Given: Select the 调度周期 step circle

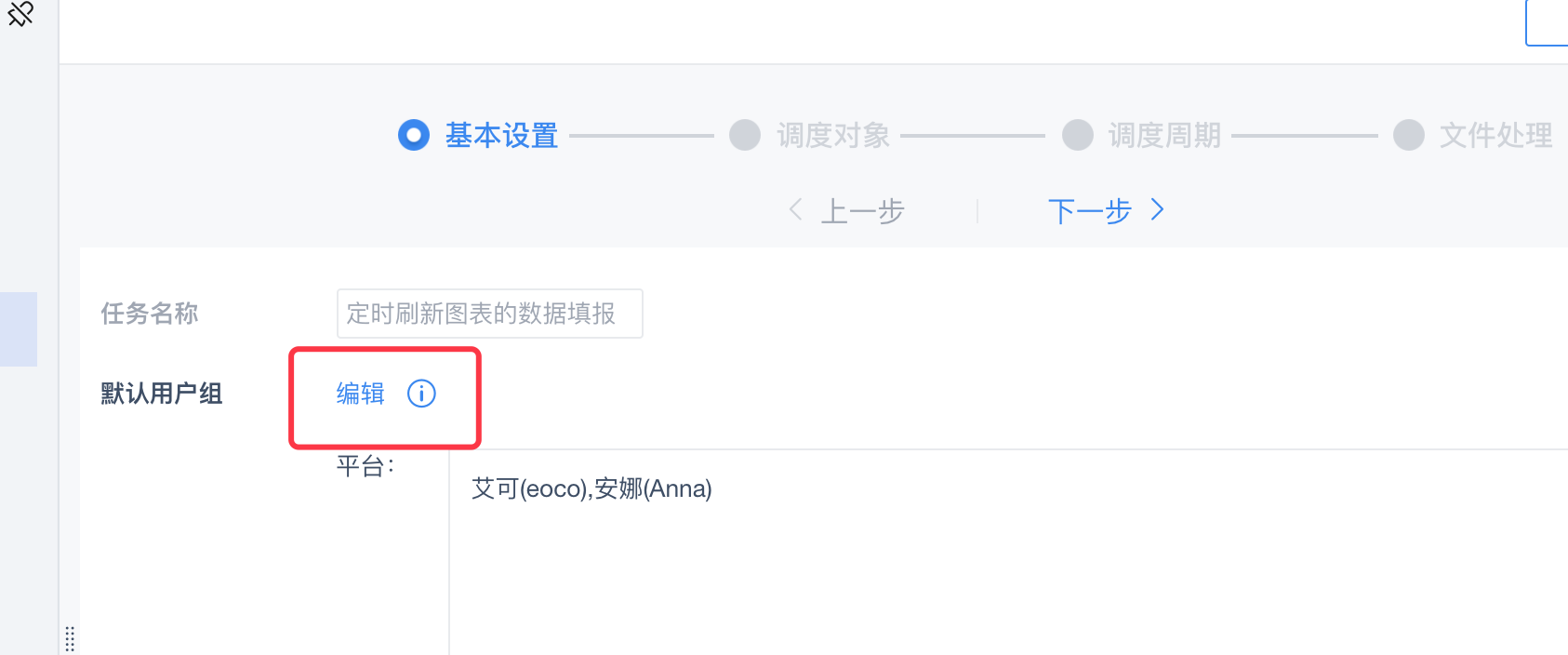Looking at the screenshot, I should [x=1078, y=135].
